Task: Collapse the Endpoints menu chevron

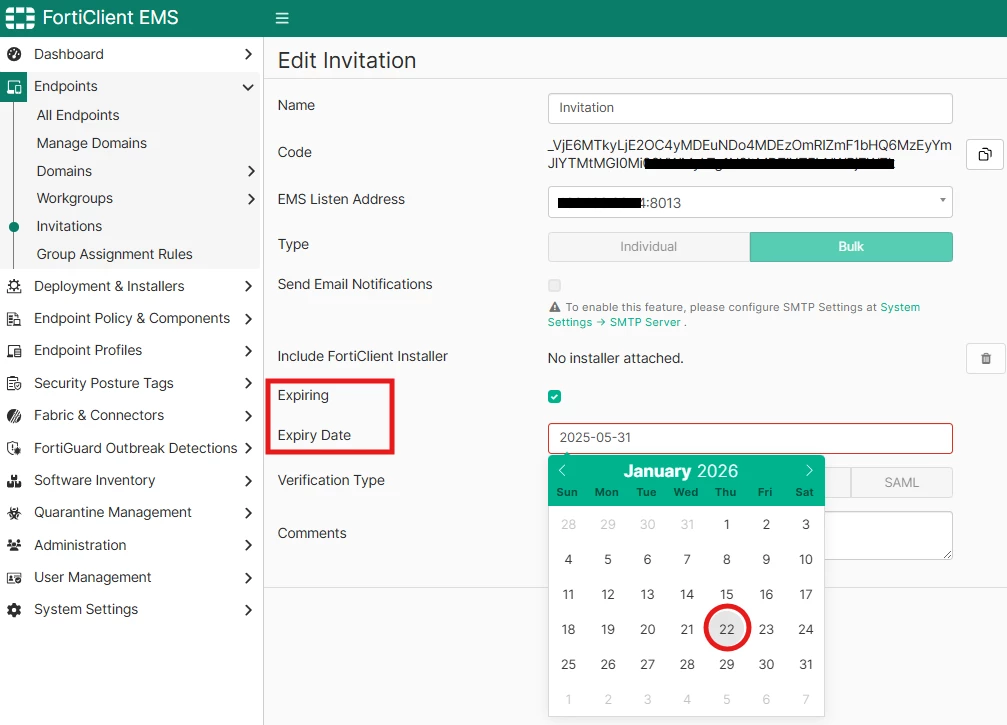Action: pos(248,87)
